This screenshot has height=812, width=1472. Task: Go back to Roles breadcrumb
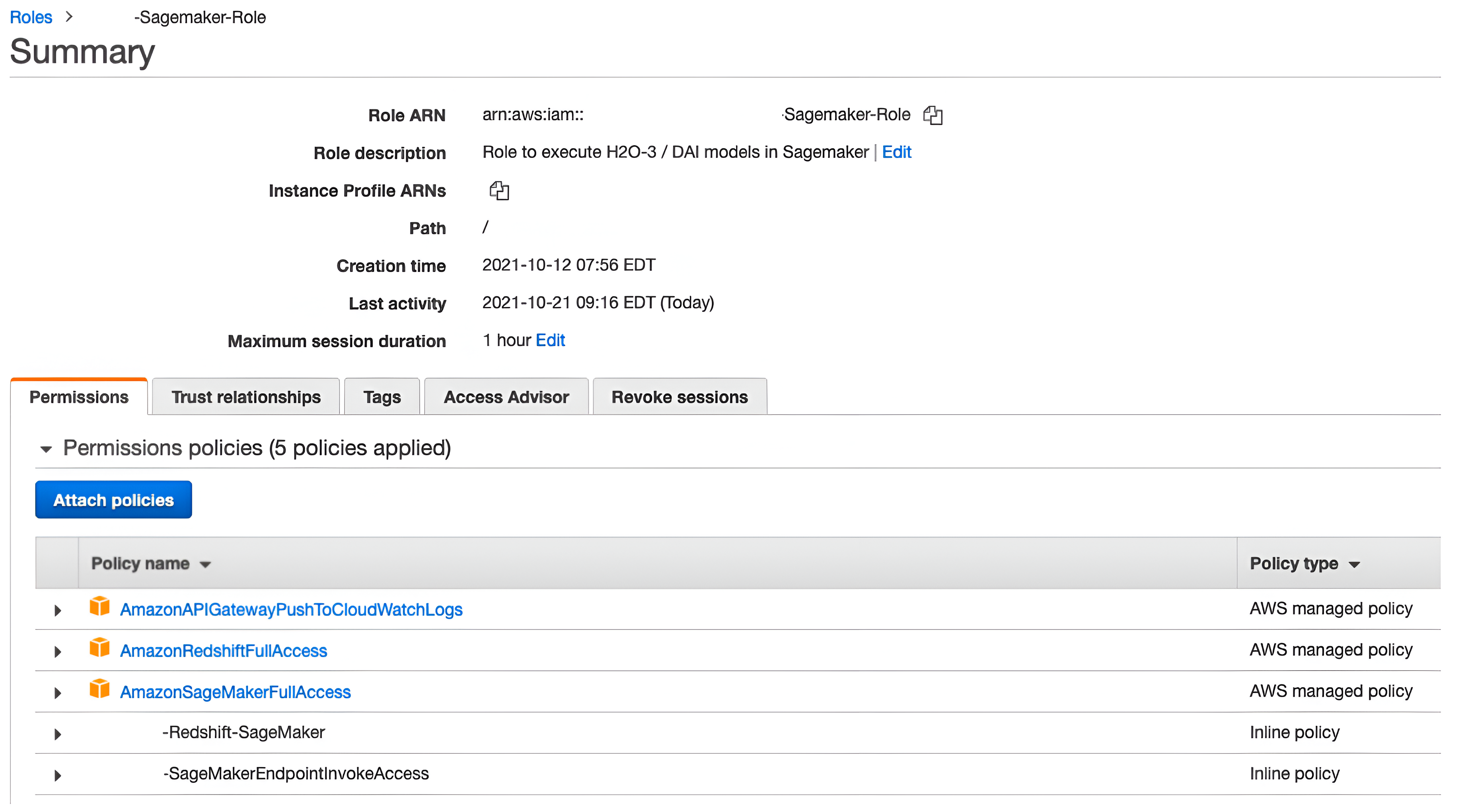pyautogui.click(x=31, y=17)
